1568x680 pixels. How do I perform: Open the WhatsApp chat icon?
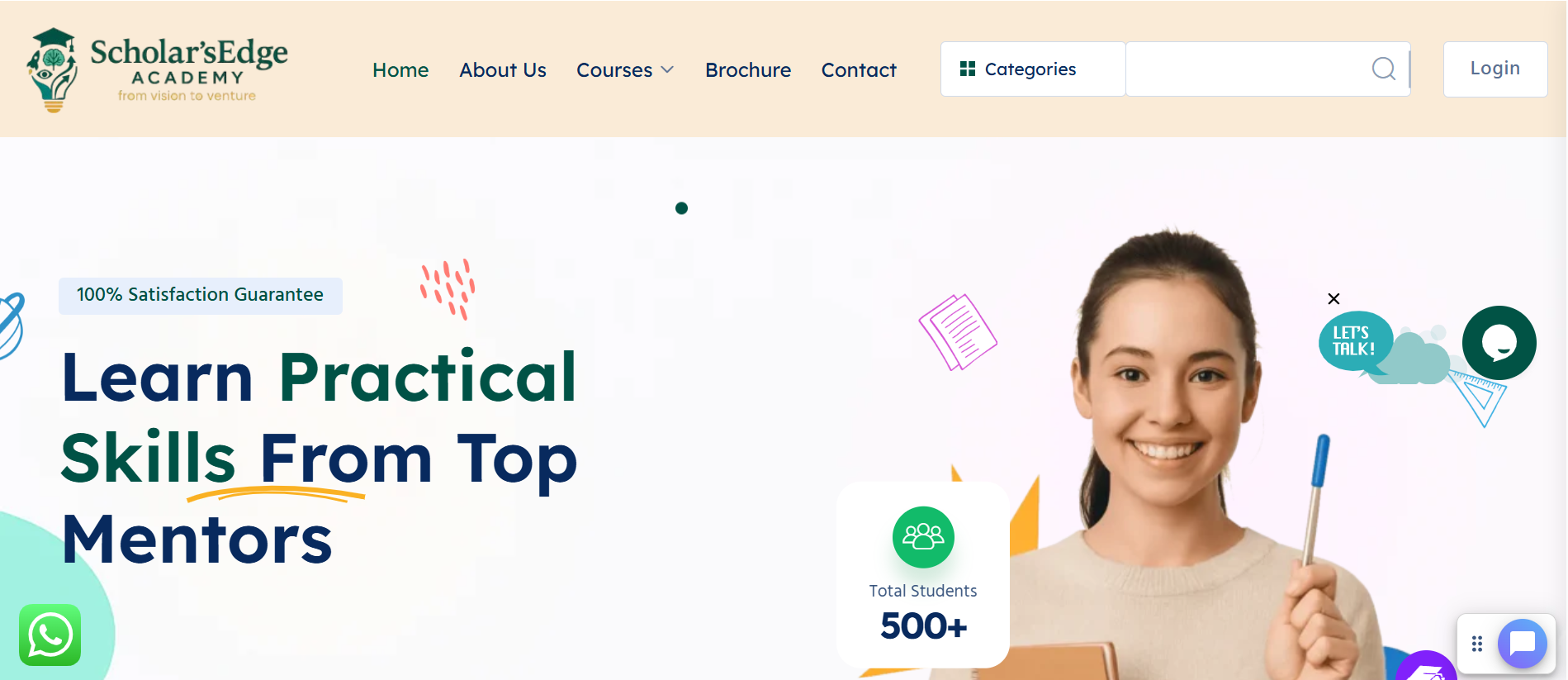[50, 635]
